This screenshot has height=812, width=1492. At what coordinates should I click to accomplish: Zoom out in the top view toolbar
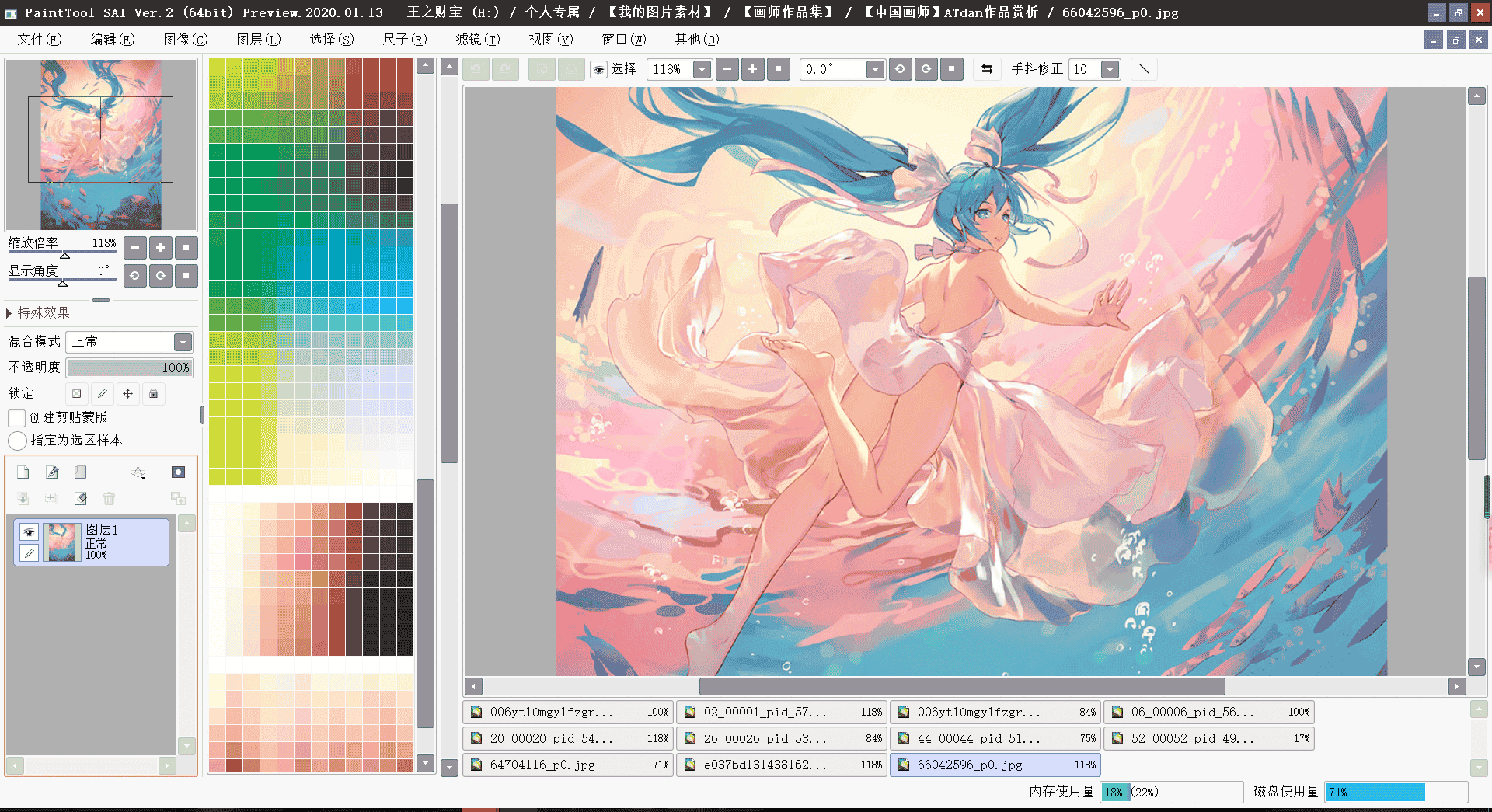tap(727, 69)
